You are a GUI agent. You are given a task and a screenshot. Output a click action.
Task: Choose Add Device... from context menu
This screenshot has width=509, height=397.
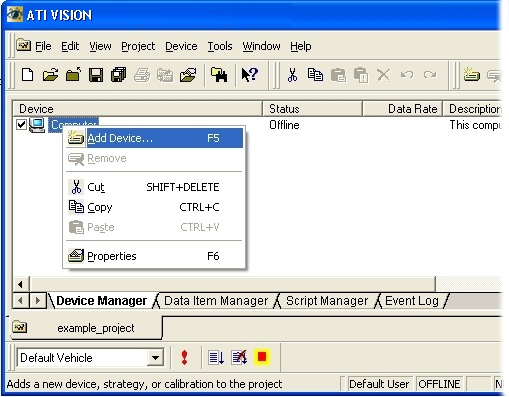pyautogui.click(x=154, y=138)
